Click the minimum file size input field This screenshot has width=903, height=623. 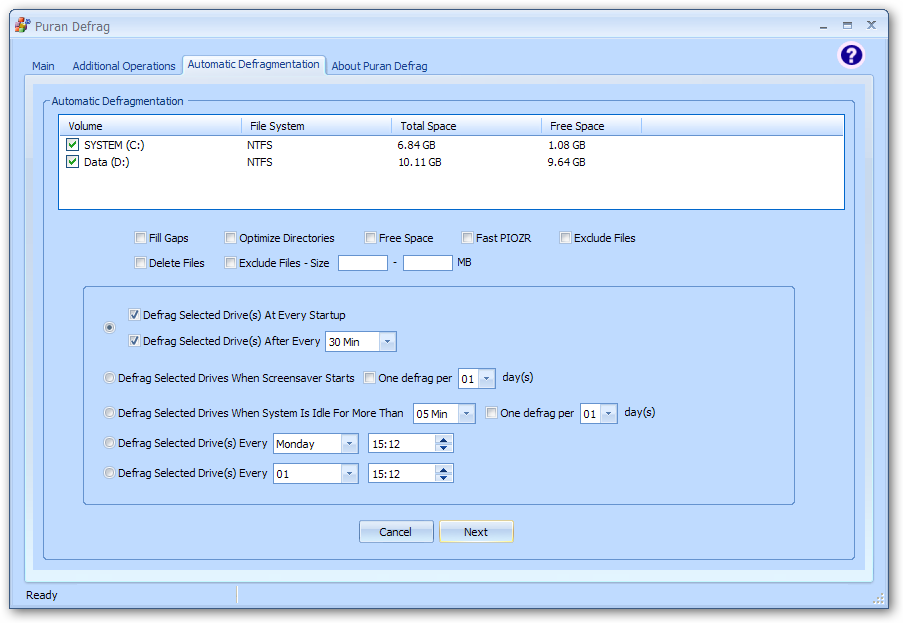tap(363, 263)
